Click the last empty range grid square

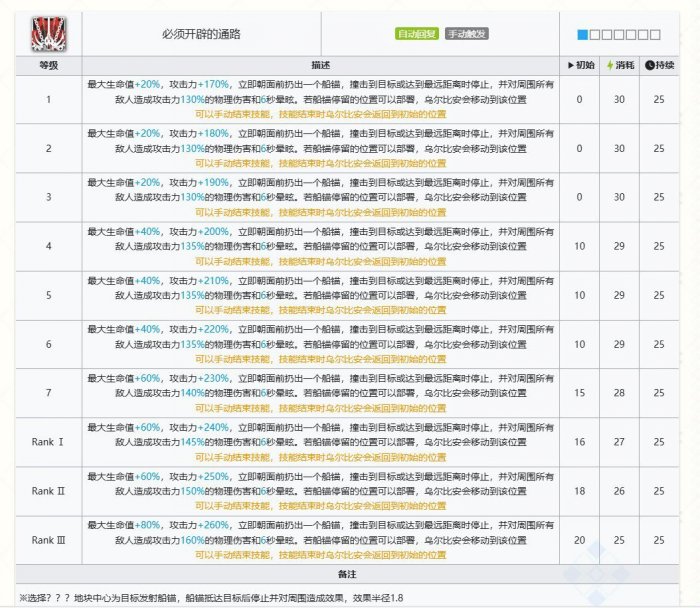(x=655, y=35)
